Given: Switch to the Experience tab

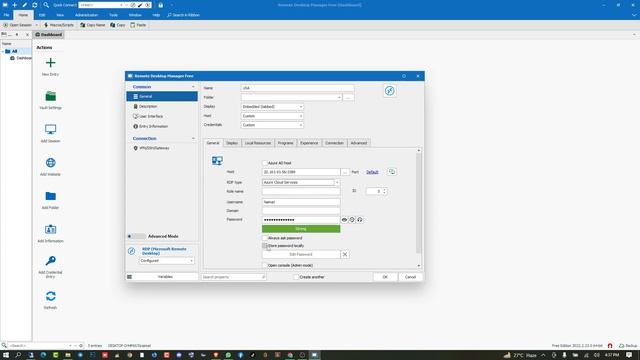Looking at the screenshot, I should [x=309, y=143].
